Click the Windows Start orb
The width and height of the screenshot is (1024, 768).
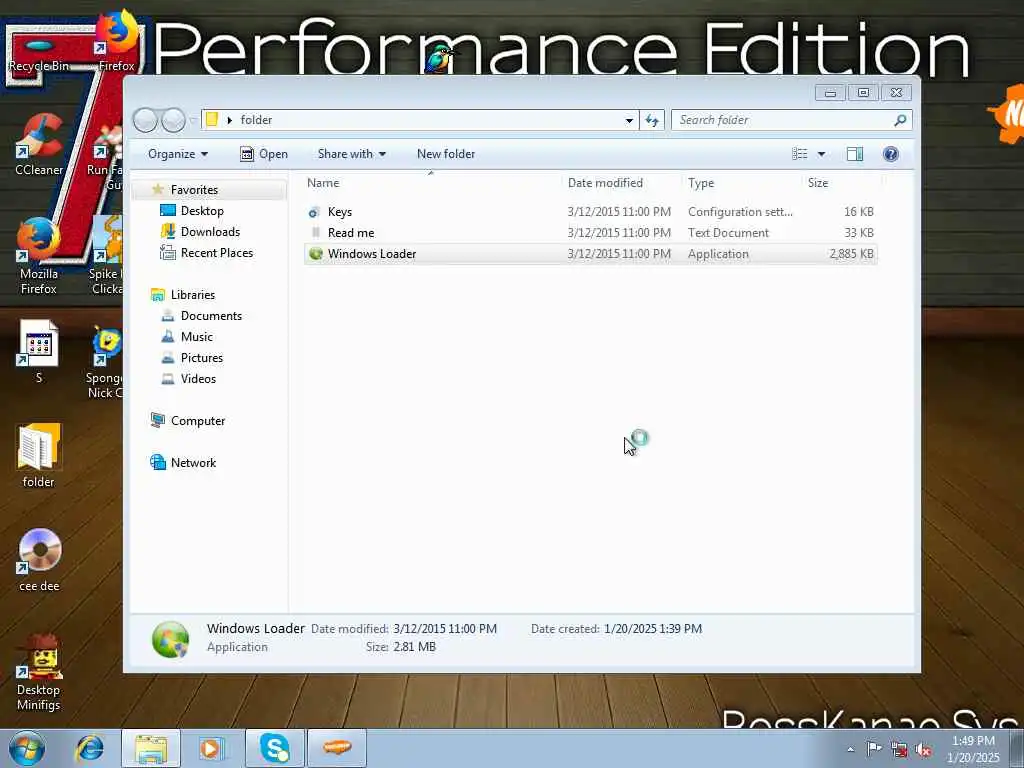point(27,748)
